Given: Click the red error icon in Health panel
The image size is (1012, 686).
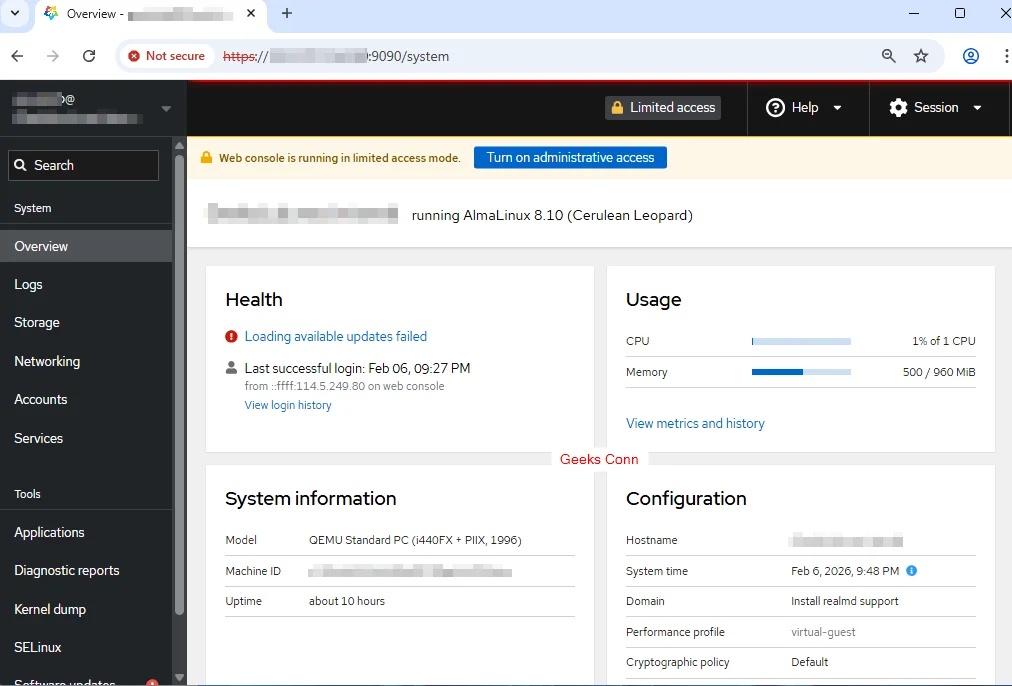Looking at the screenshot, I should click(x=231, y=336).
